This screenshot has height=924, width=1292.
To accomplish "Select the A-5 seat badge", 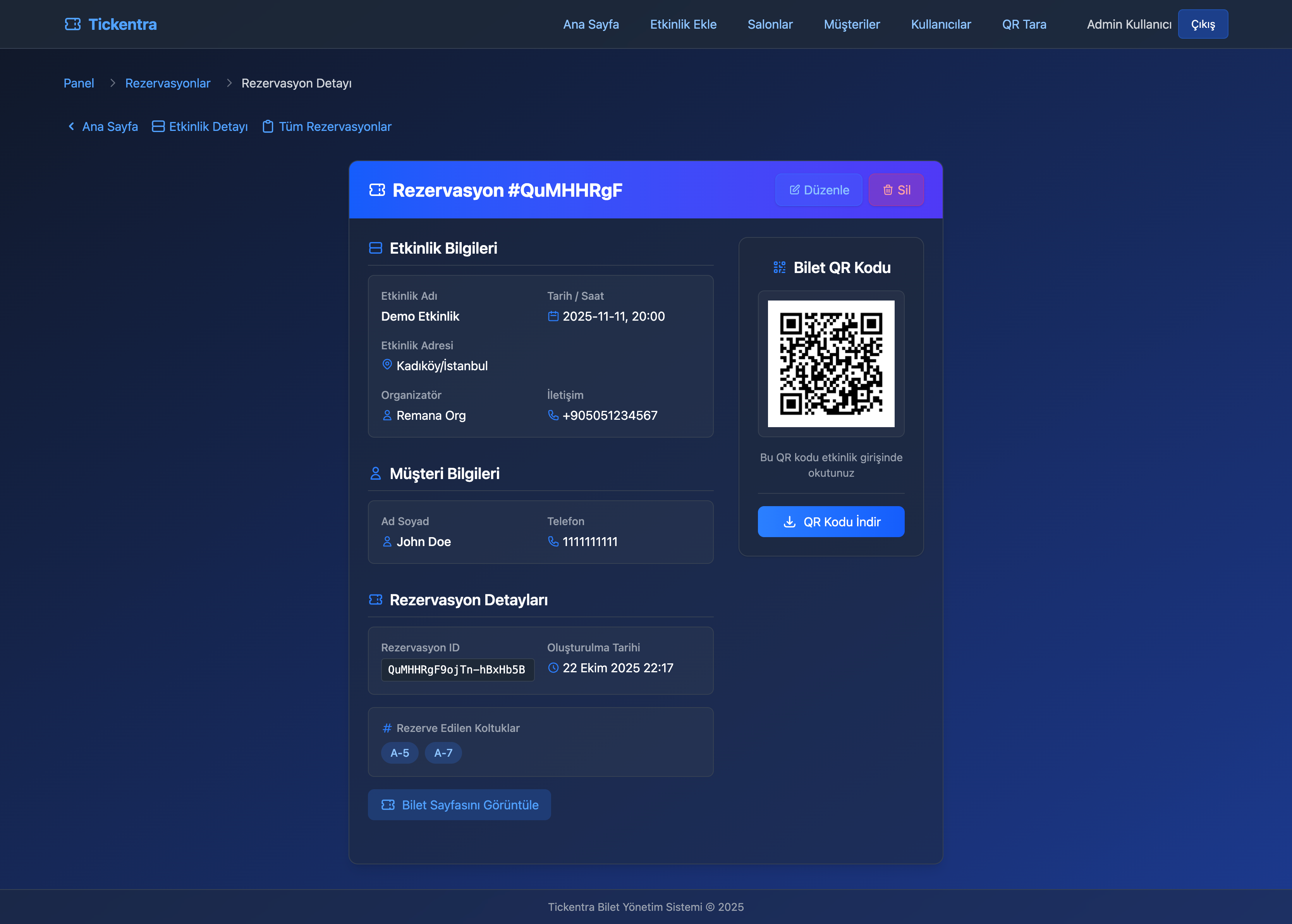I will 399,753.
